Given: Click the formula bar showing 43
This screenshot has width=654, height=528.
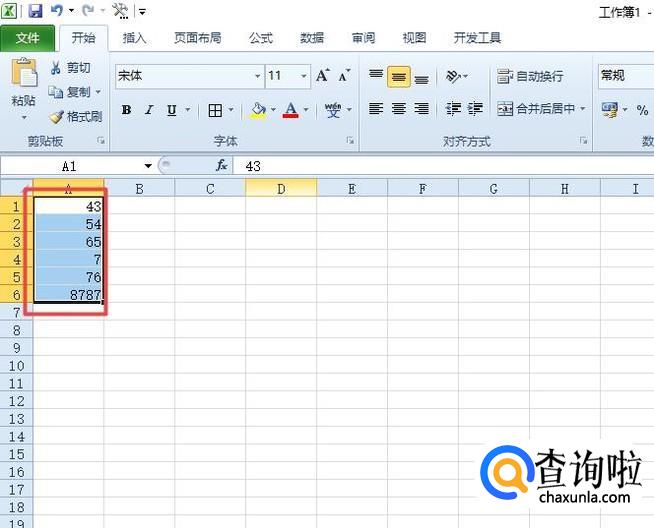Looking at the screenshot, I should coord(443,166).
